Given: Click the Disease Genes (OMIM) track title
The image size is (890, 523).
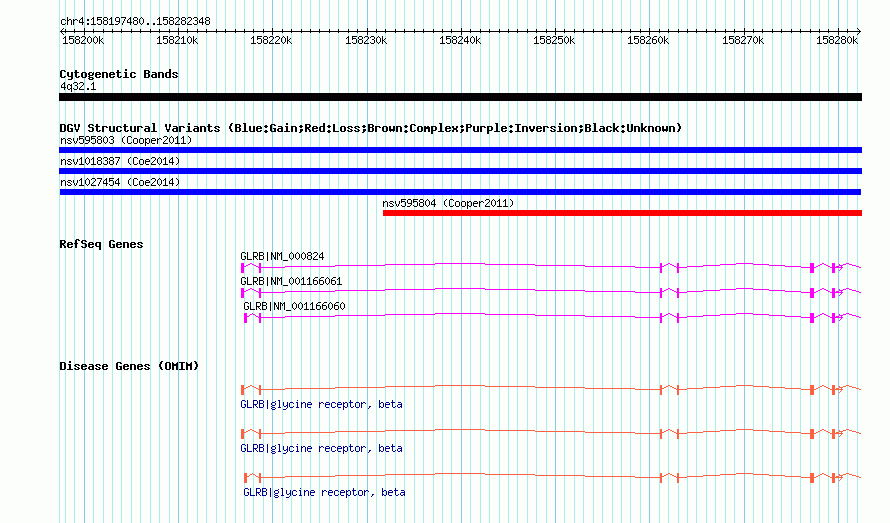Looking at the screenshot, I should click(x=129, y=366).
